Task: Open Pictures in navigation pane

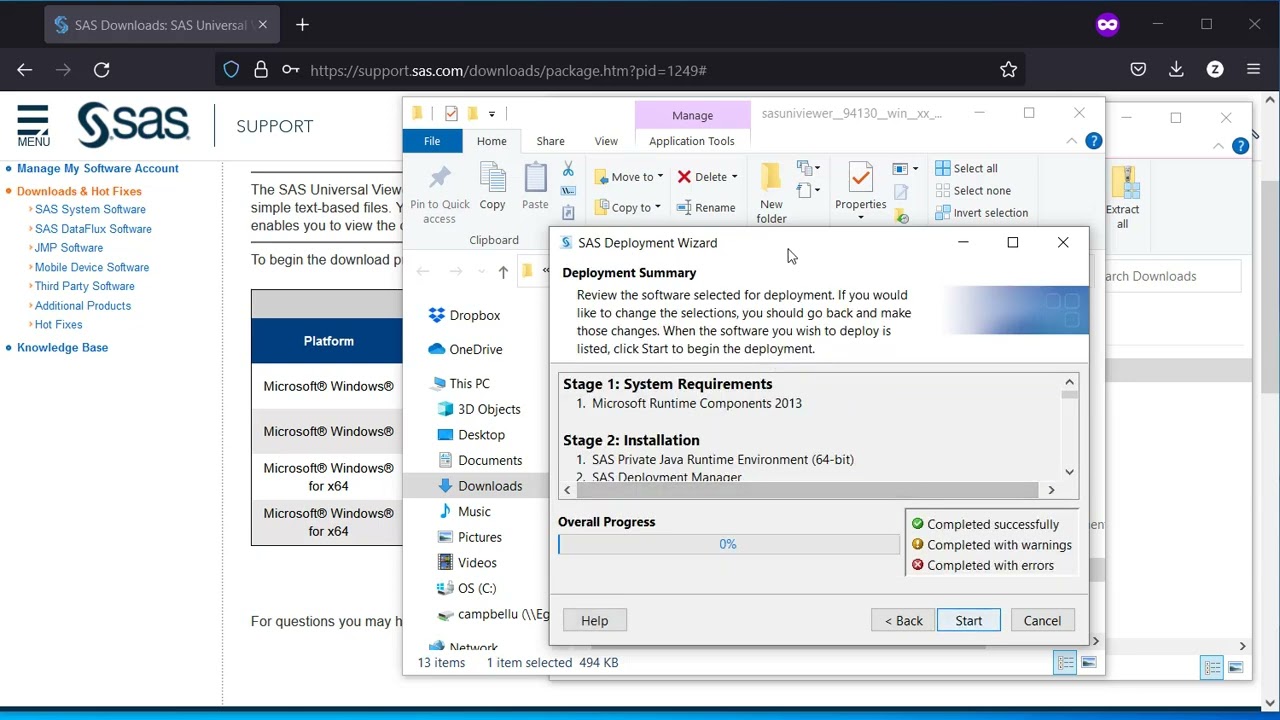Action: [470, 537]
